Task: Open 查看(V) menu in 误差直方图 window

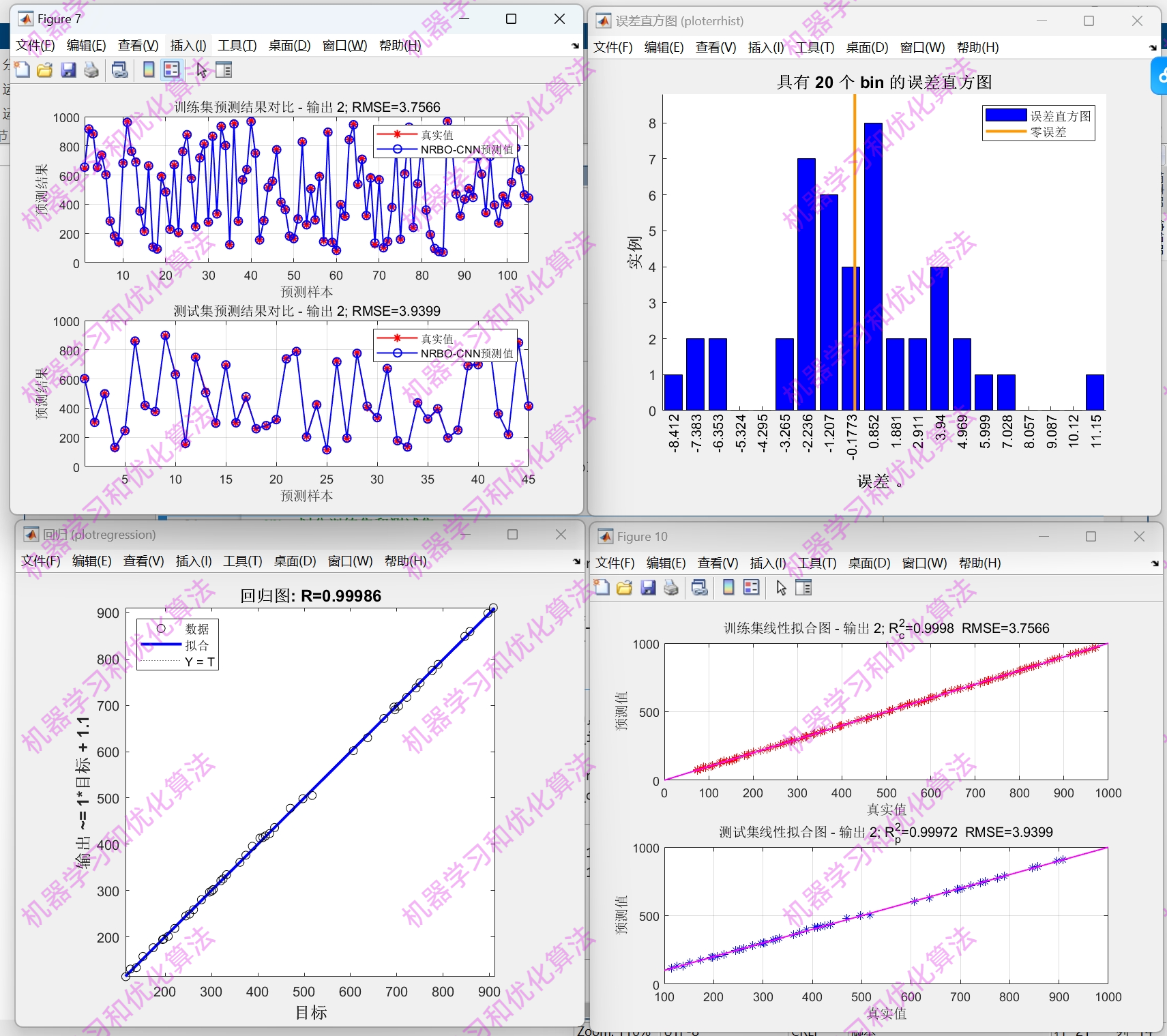Action: click(716, 48)
